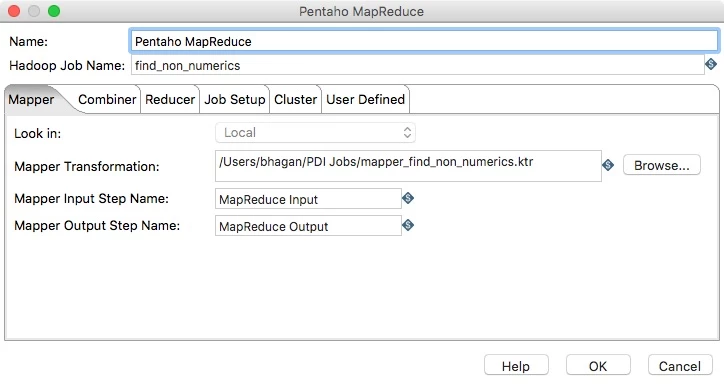Confirm settings with OK
This screenshot has height=387, width=724.
pyautogui.click(x=598, y=366)
